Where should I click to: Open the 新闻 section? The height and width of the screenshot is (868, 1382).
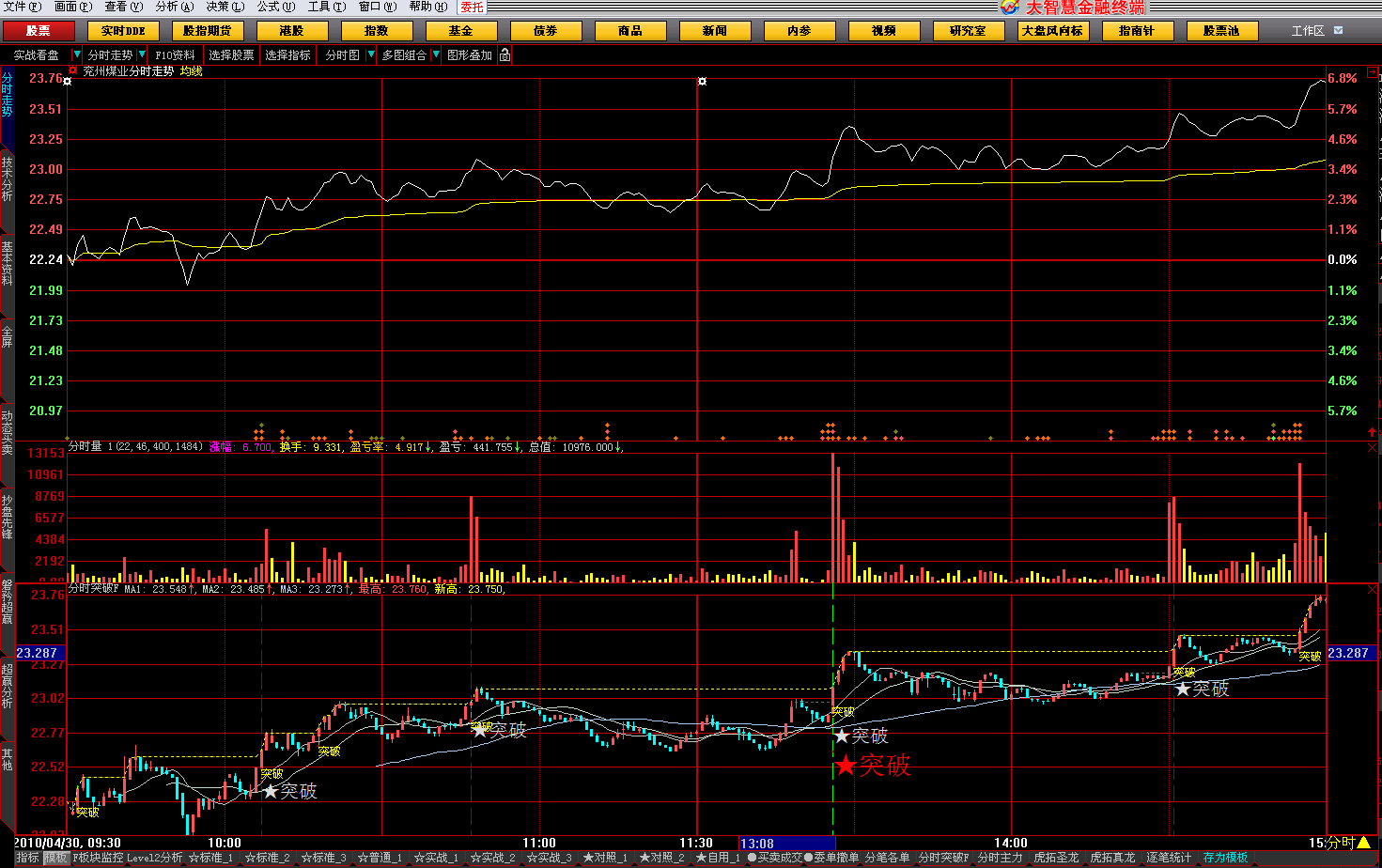(x=715, y=31)
